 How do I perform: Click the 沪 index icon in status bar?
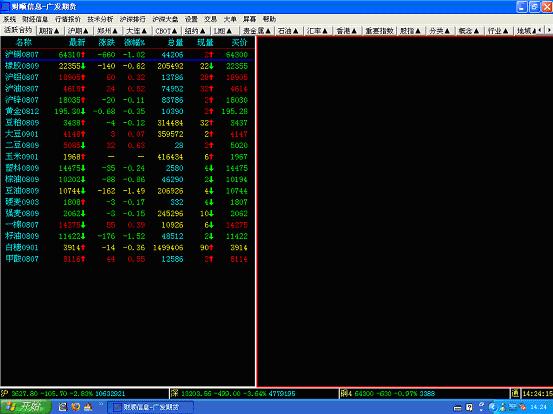pos(5,393)
